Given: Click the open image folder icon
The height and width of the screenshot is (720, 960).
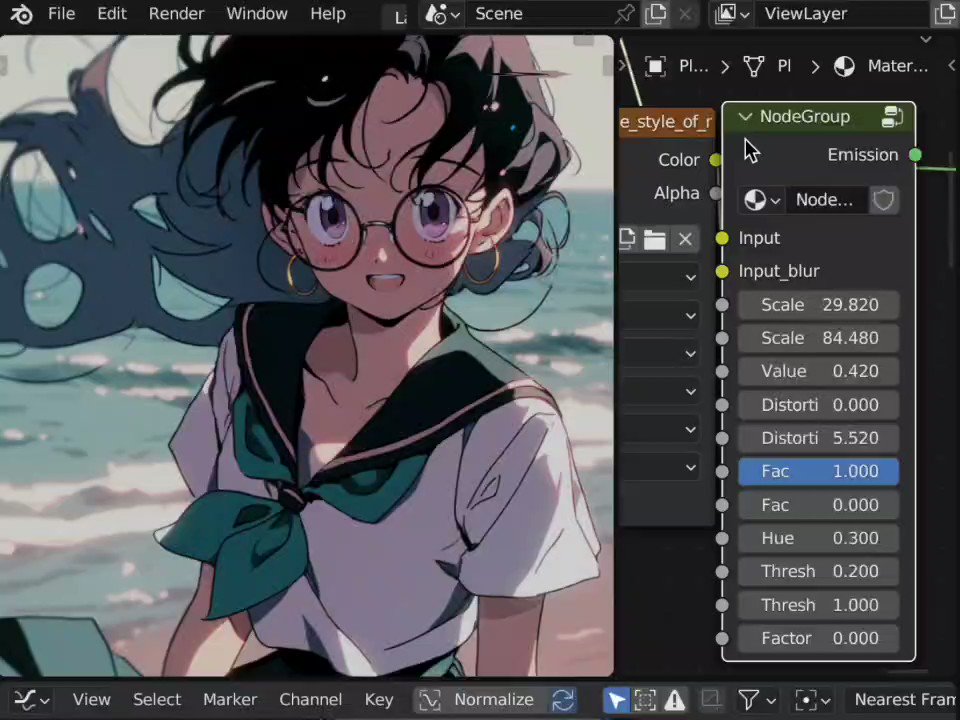Looking at the screenshot, I should (x=654, y=239).
